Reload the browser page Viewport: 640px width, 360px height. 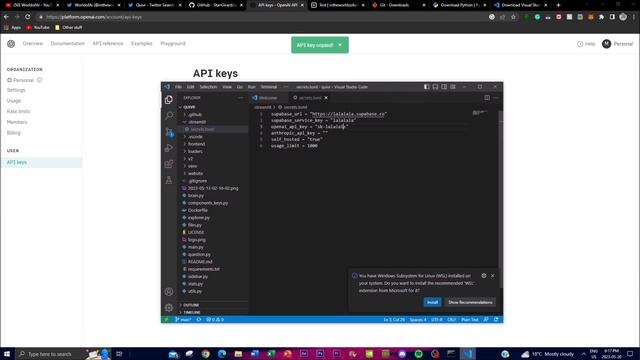(x=28, y=17)
